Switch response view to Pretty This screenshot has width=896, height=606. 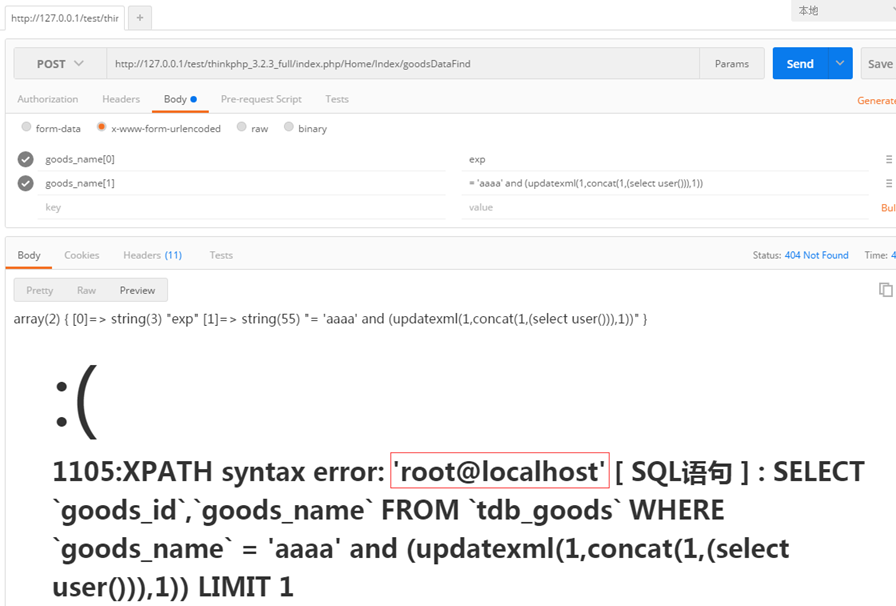[x=39, y=290]
